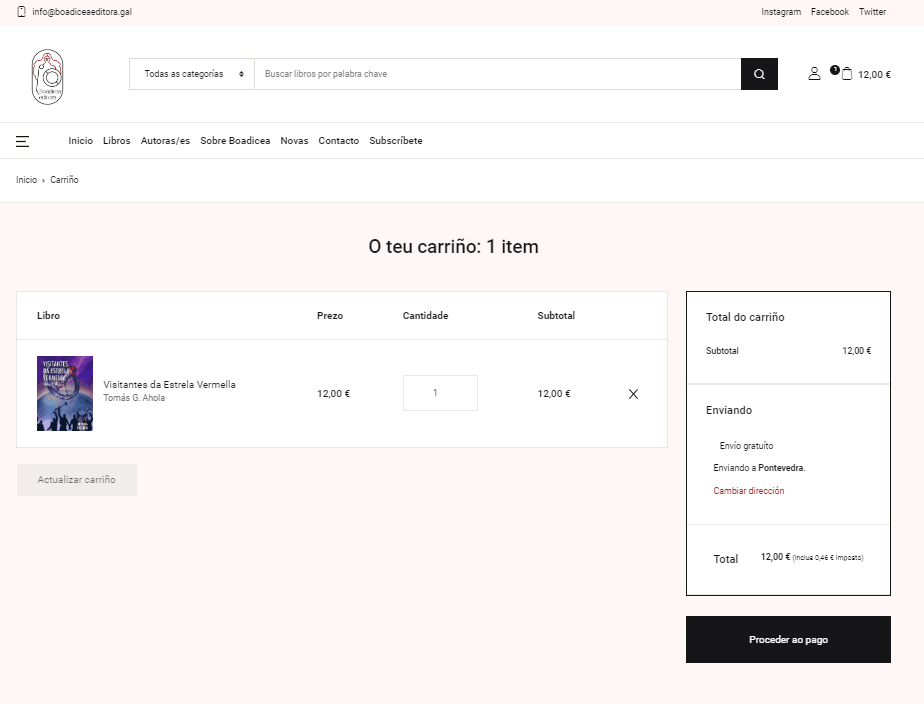Open Novas menu item
Screen dimensions: 924x704
(x=294, y=141)
